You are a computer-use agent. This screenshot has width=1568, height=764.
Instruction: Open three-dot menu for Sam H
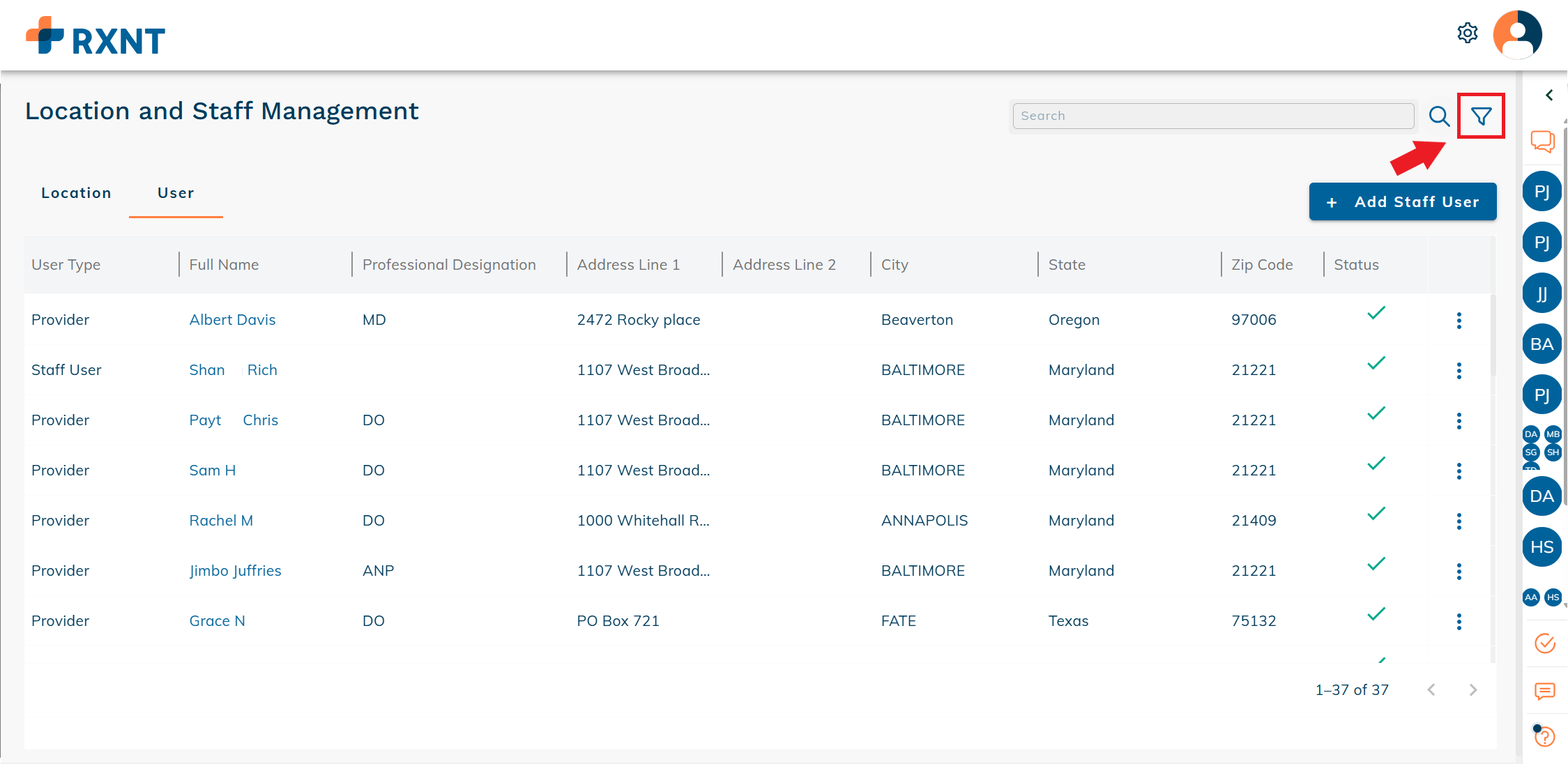pos(1459,471)
